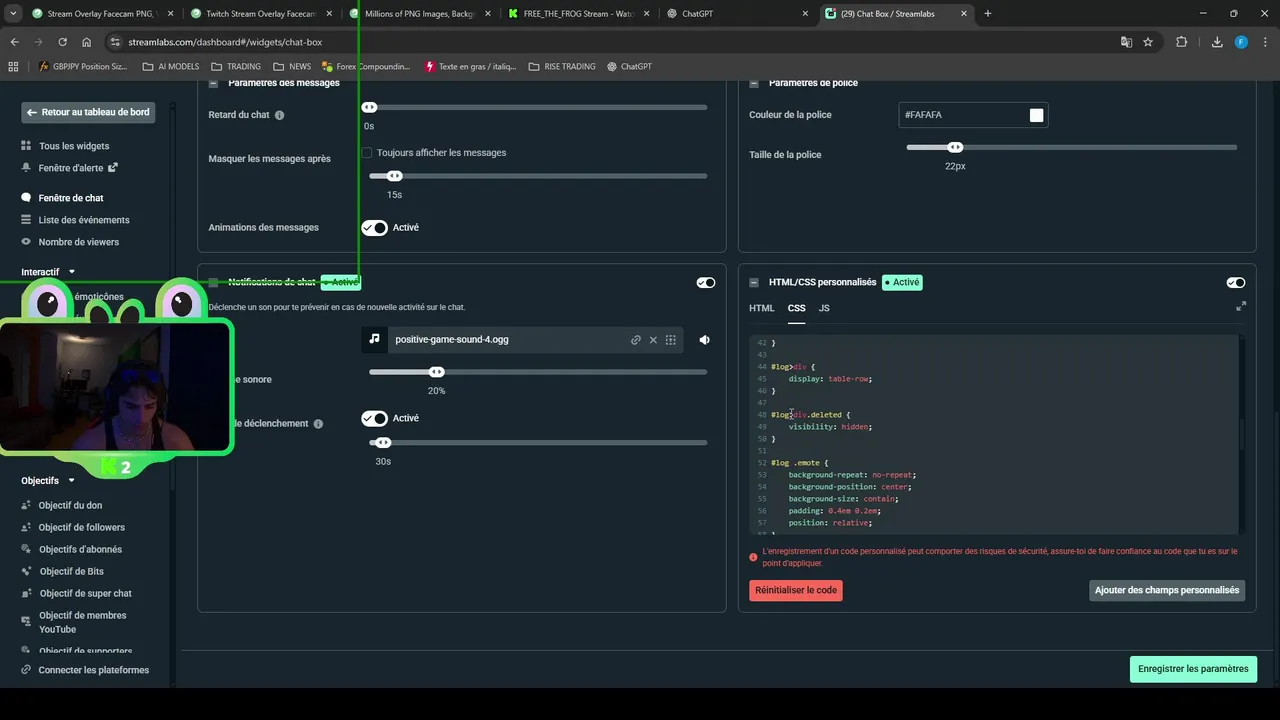This screenshot has width=1280, height=720.
Task: Click the white font color swatch
Action: (1036, 116)
